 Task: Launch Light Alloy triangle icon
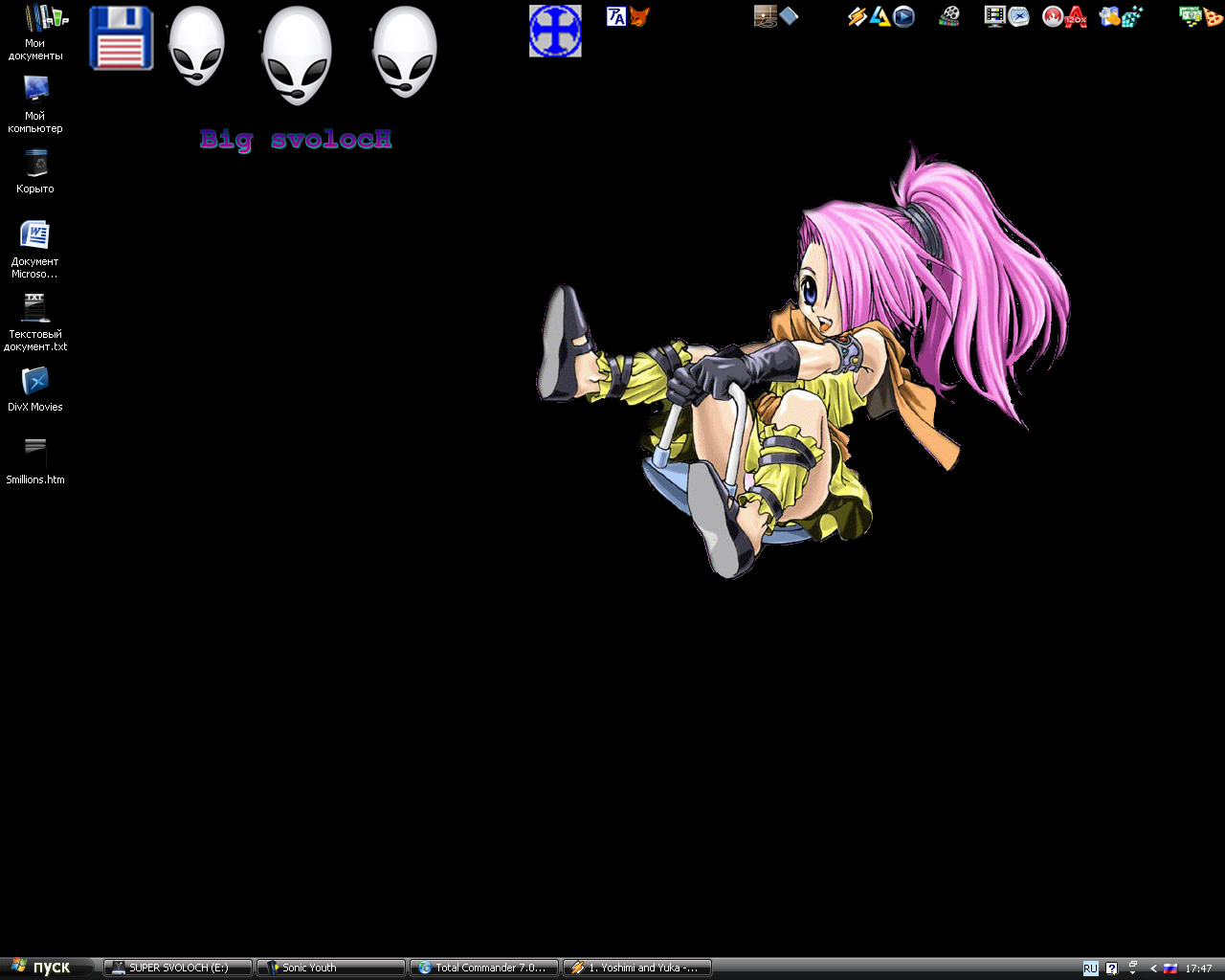[880, 16]
